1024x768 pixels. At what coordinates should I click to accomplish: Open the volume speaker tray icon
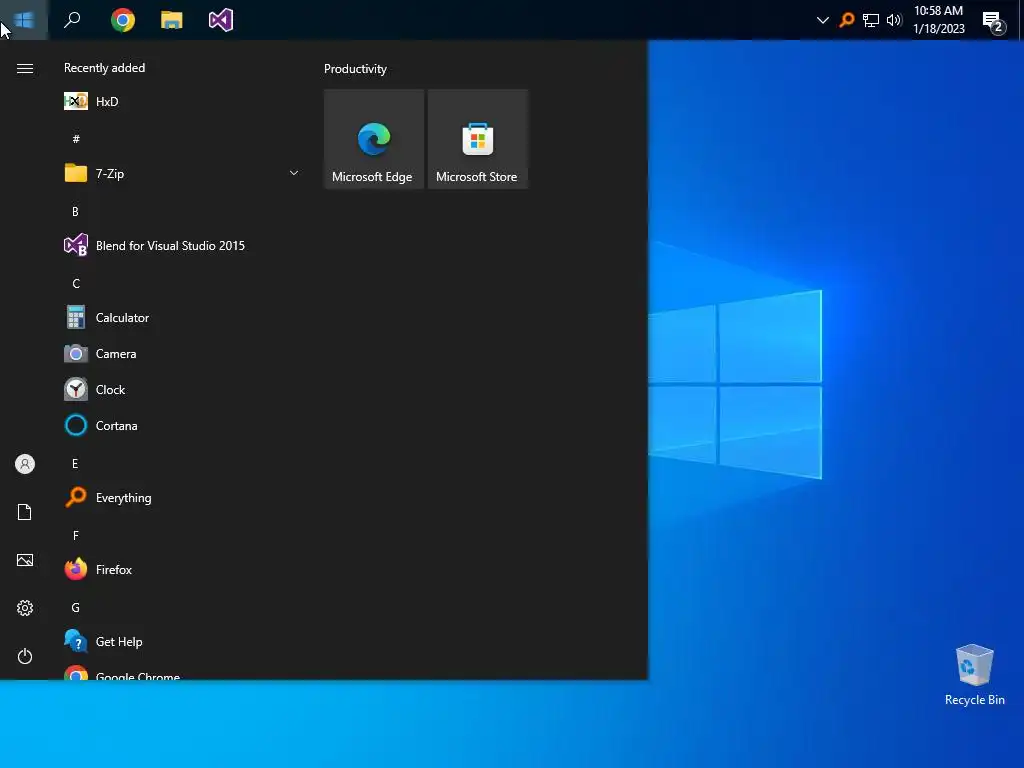coord(894,20)
